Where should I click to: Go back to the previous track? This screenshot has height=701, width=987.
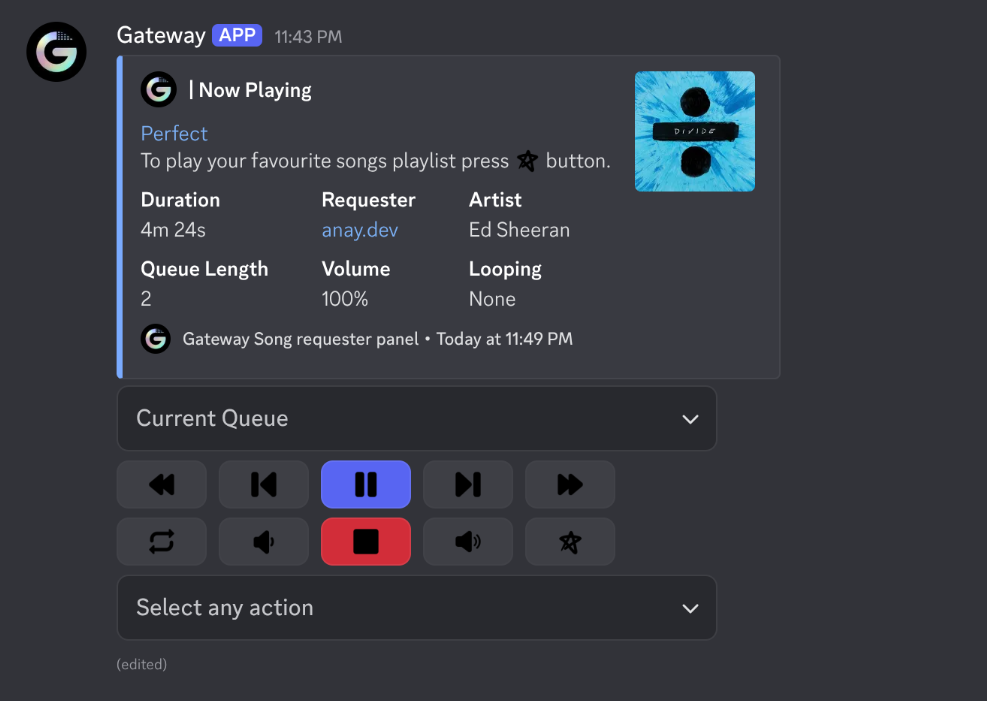(263, 484)
